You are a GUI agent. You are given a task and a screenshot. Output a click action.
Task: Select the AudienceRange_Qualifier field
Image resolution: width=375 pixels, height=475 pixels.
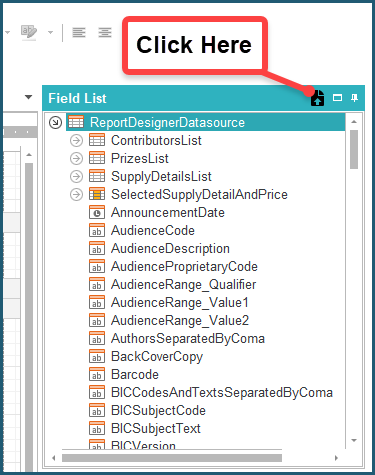184,284
